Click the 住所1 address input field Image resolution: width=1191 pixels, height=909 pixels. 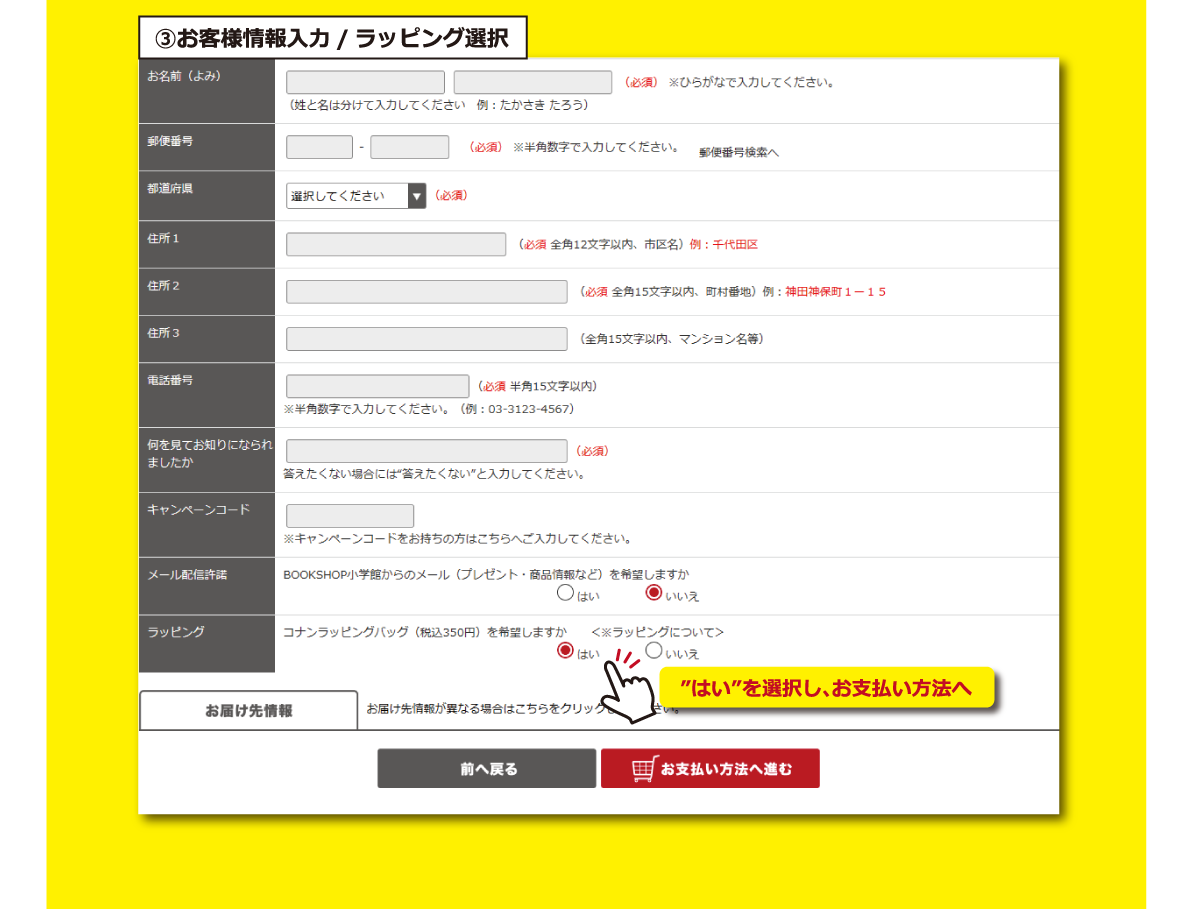point(396,244)
